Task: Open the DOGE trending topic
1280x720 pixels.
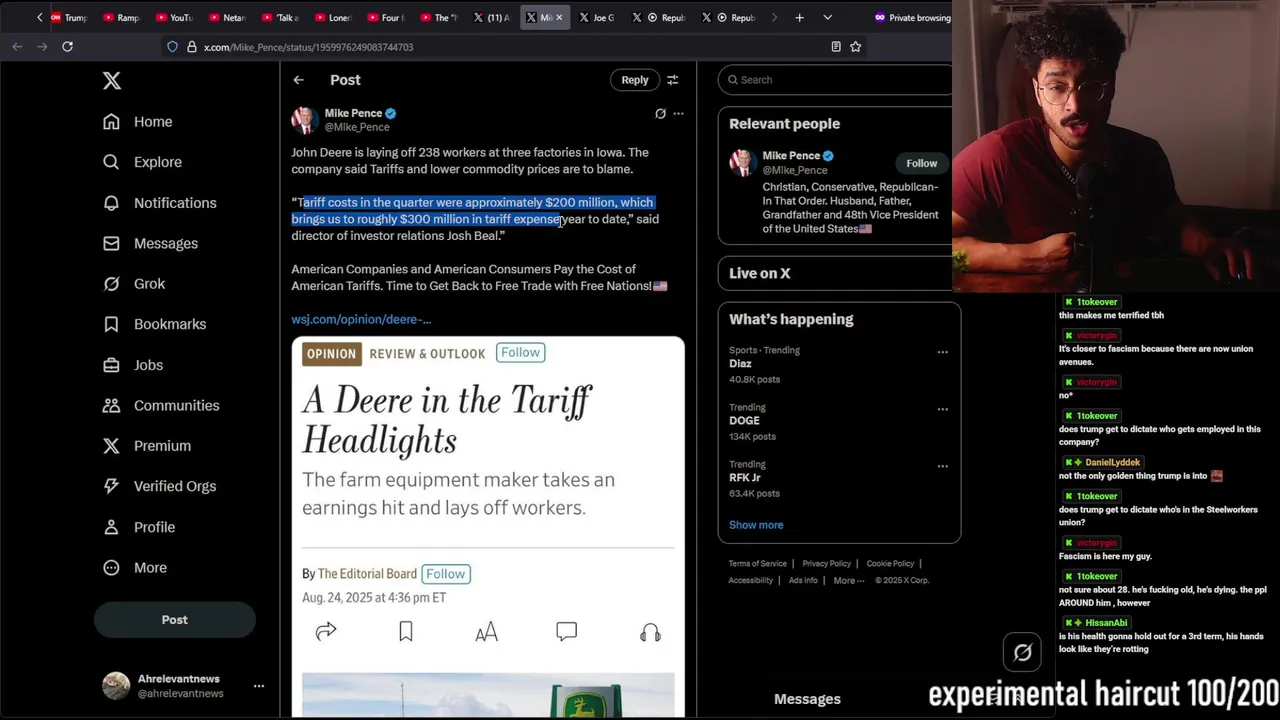Action: (744, 421)
